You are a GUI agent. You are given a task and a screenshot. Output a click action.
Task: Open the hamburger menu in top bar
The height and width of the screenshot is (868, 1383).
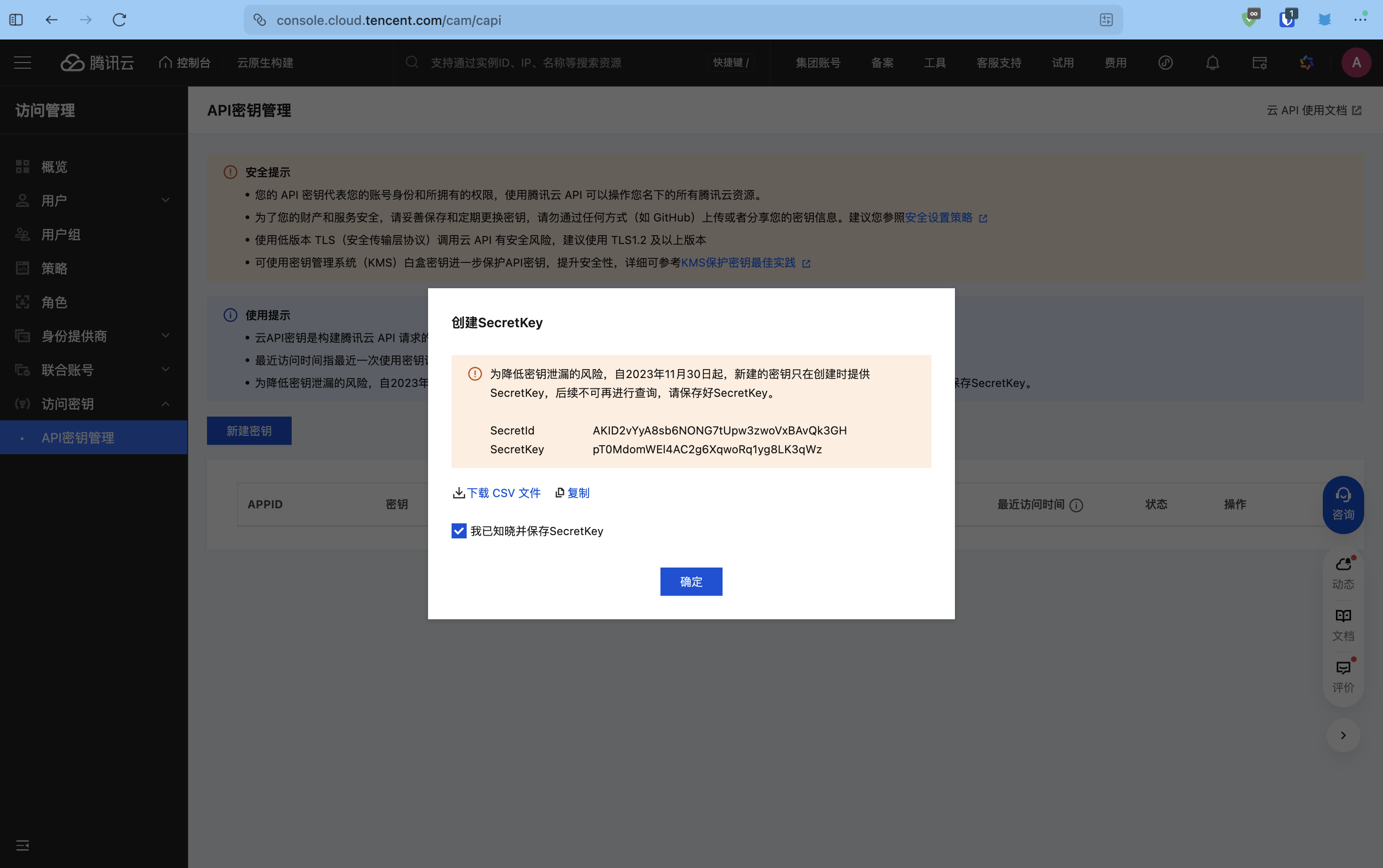pos(23,63)
